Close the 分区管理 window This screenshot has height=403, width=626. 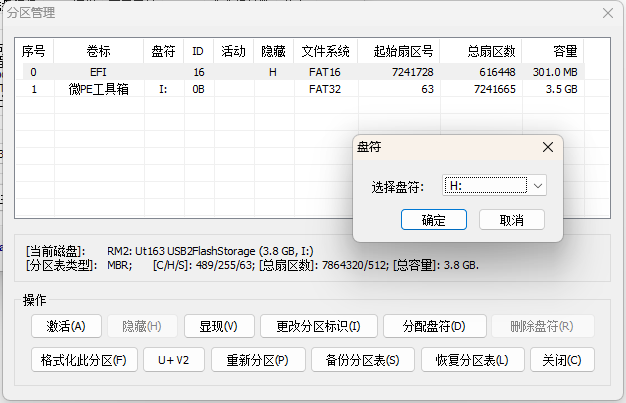[607, 13]
